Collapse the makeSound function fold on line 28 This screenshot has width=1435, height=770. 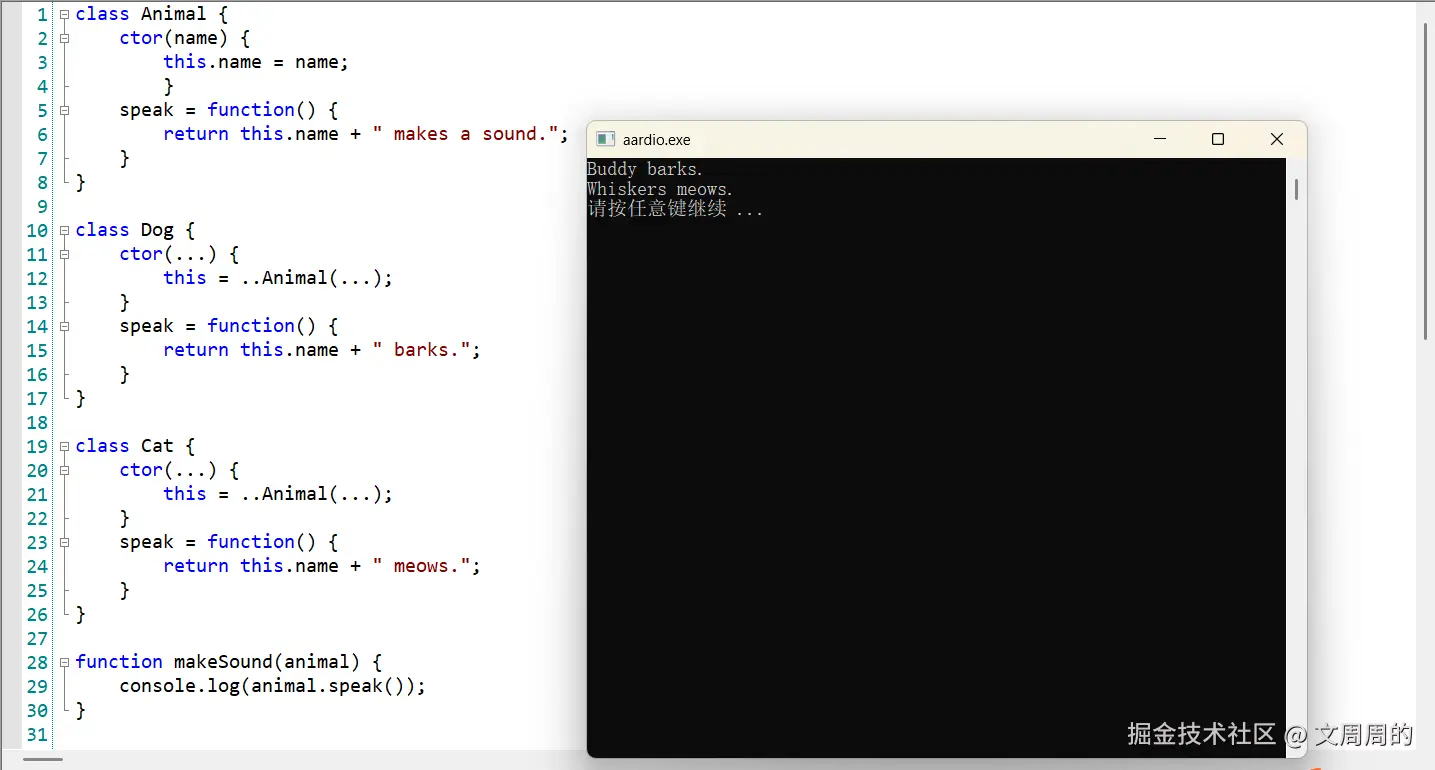65,663
